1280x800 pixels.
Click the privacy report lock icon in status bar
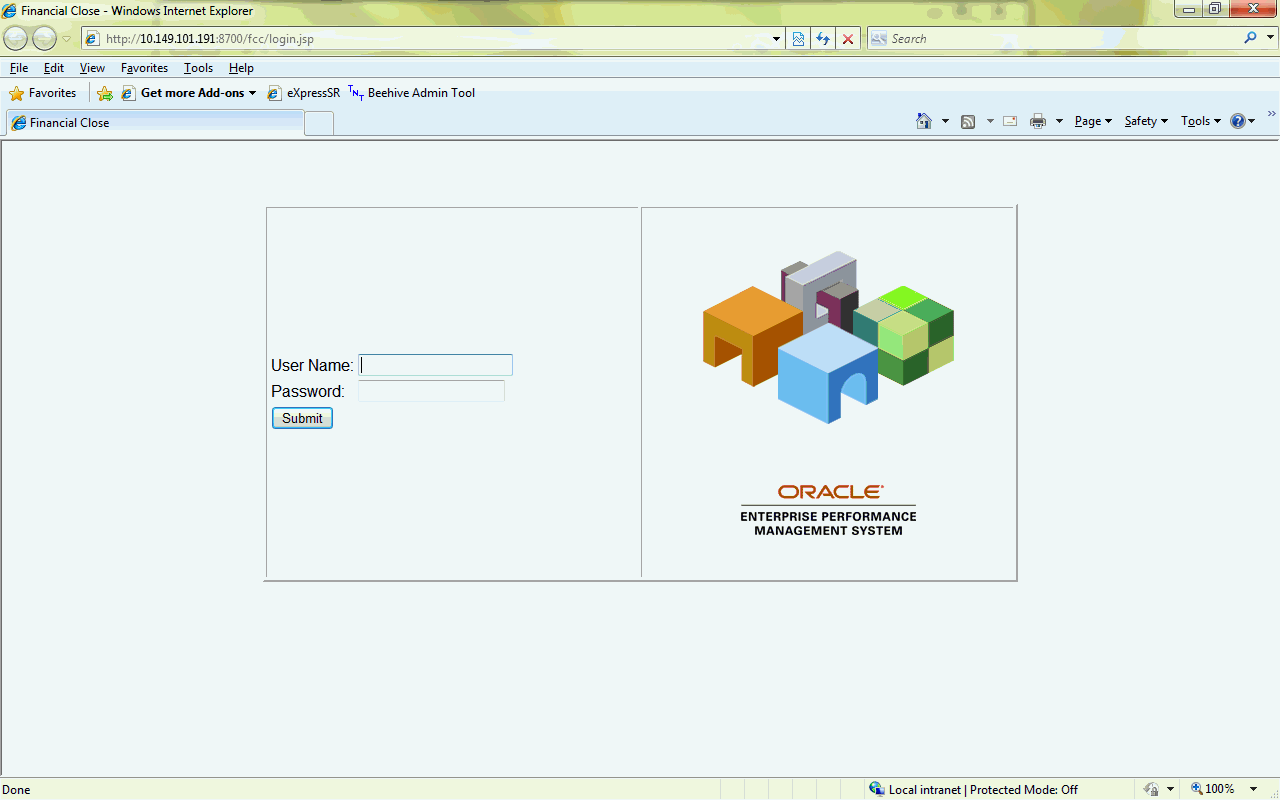[x=1151, y=789]
